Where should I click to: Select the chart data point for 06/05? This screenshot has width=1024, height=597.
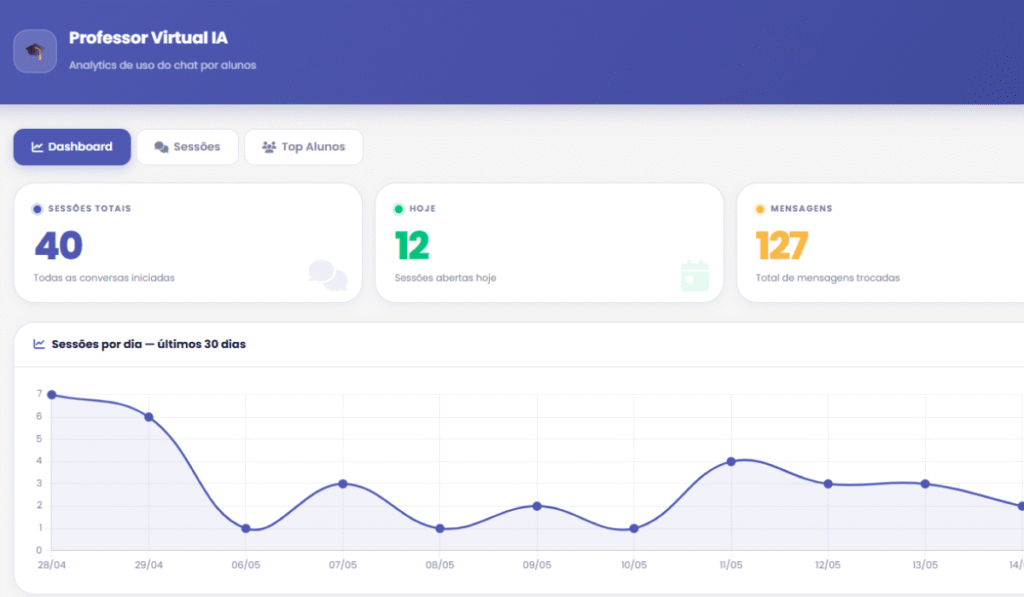click(x=246, y=528)
